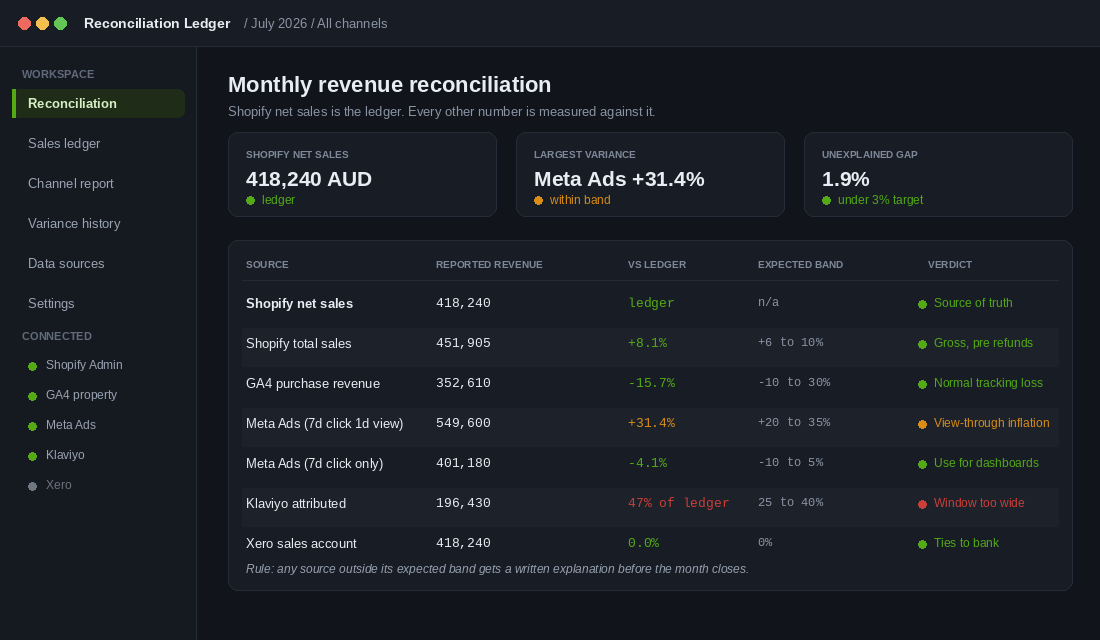Click the '+20 to 35%' expected band
The image size is (1100, 640).
coord(794,422)
